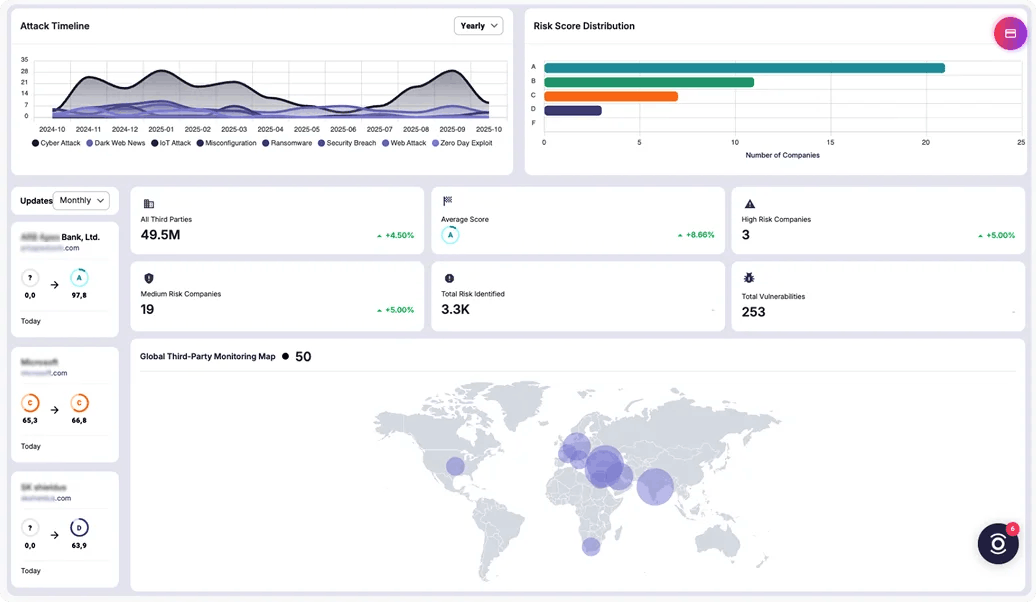Open the Bank, Ltd. update card title

[60, 237]
